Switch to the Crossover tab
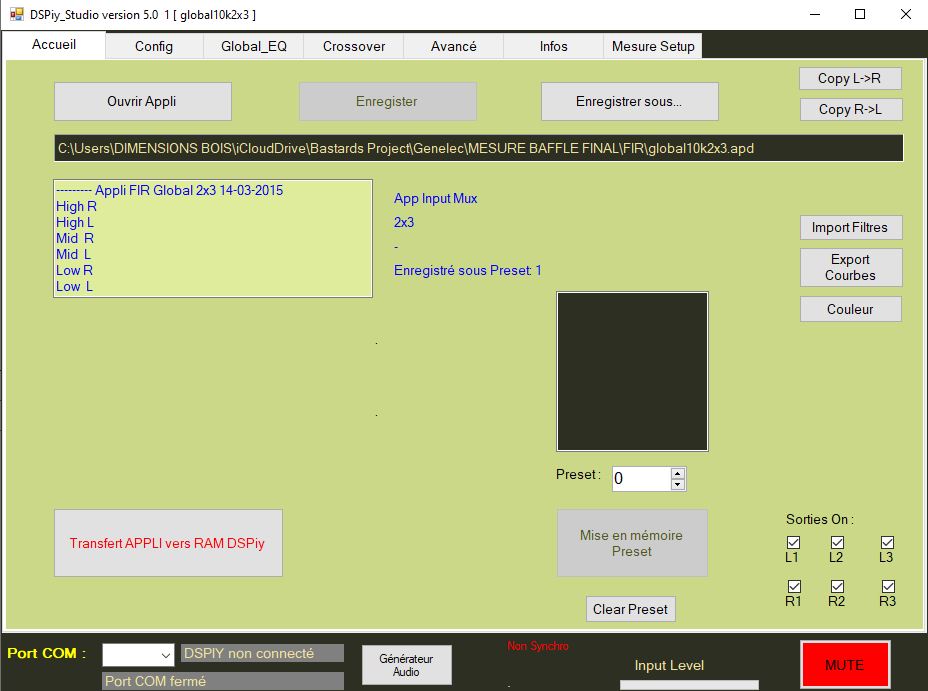The height and width of the screenshot is (691, 928). (x=354, y=46)
